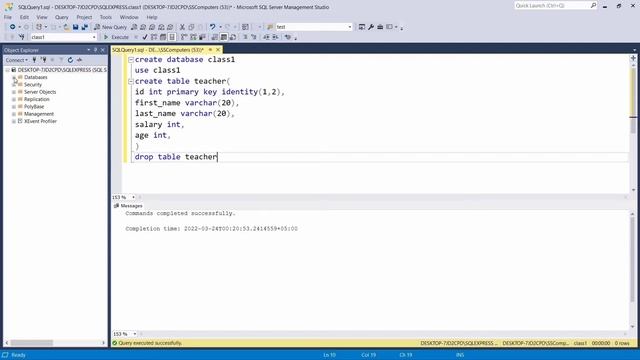Open the Query menu
Image resolution: width=640 pixels, height=360 pixels.
coord(62,17)
